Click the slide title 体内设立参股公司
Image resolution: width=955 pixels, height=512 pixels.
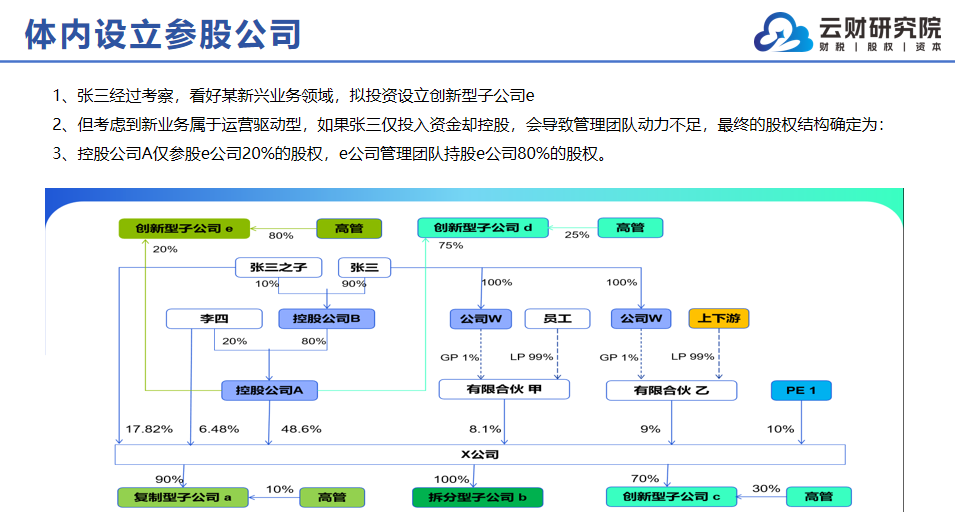pyautogui.click(x=163, y=34)
